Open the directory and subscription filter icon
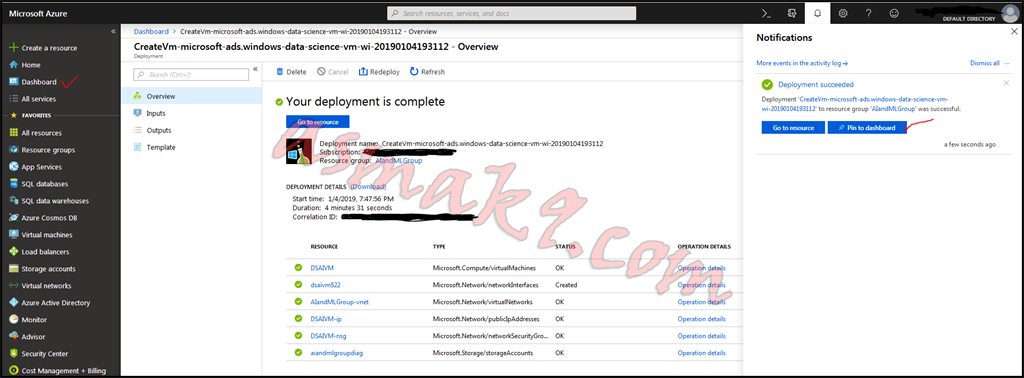 (792, 13)
